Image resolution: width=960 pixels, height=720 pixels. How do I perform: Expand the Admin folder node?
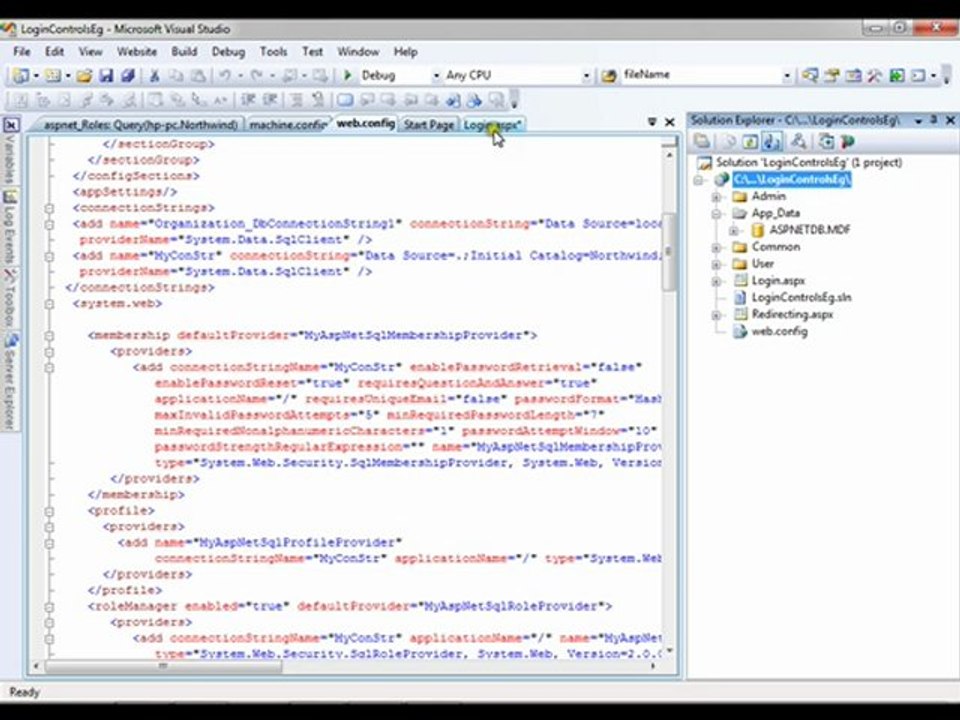point(716,197)
